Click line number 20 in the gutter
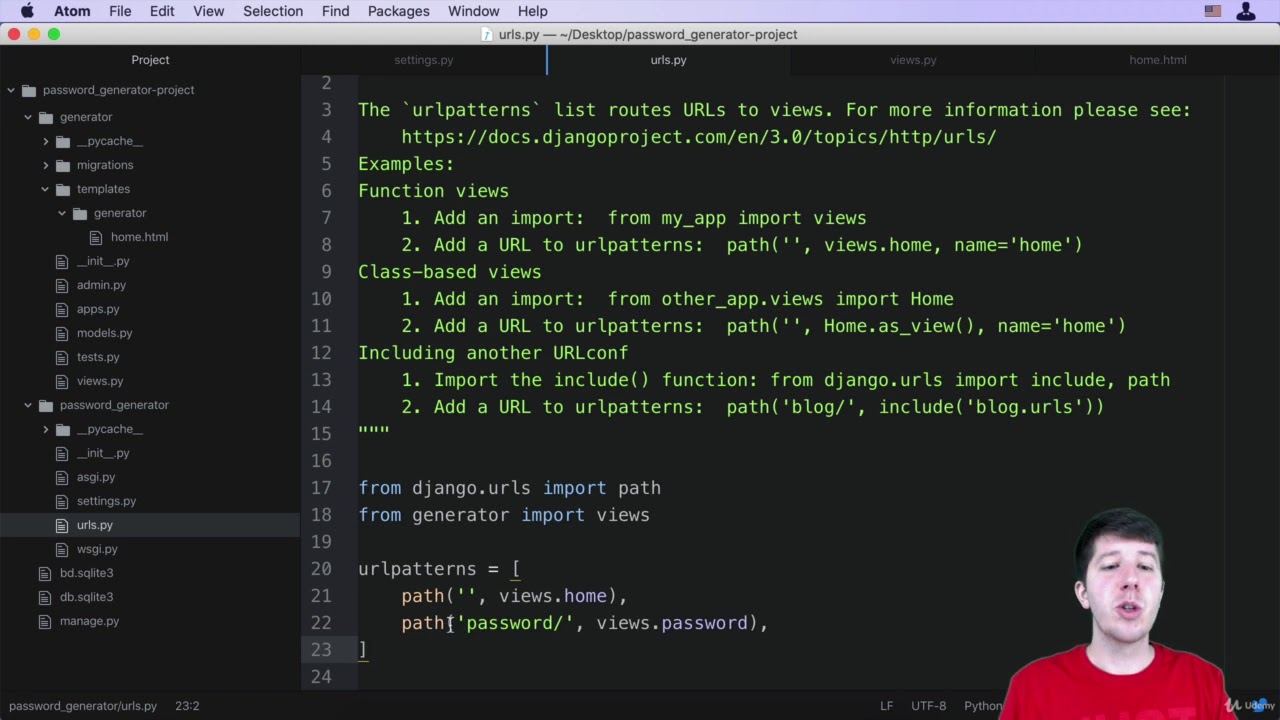The width and height of the screenshot is (1280, 720). (321, 569)
